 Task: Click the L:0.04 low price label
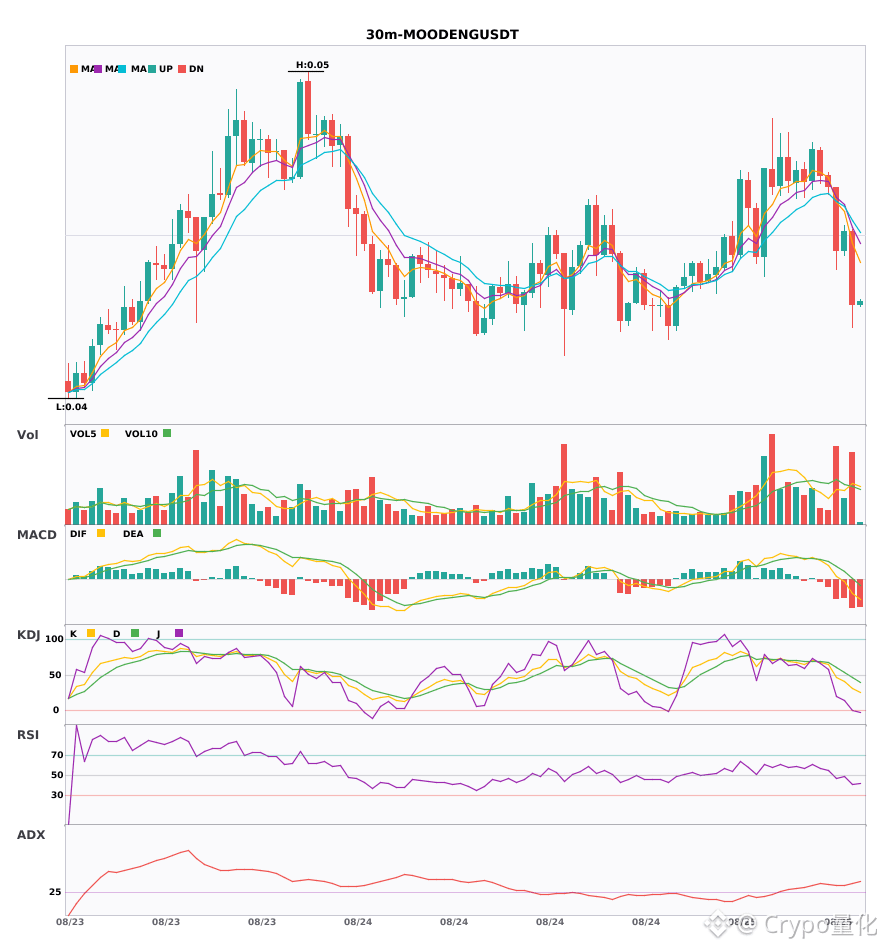click(x=71, y=407)
